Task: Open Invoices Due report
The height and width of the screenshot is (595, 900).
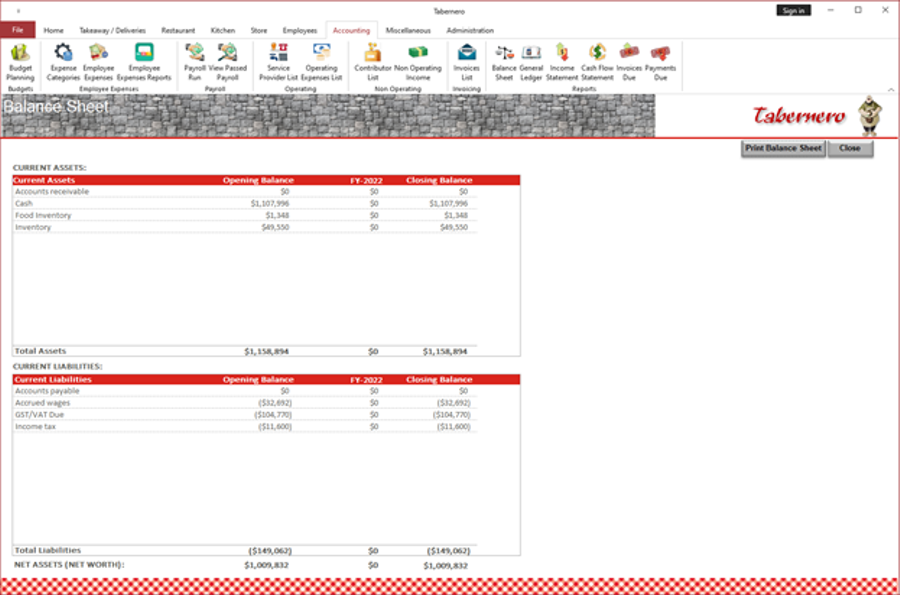Action: click(629, 62)
